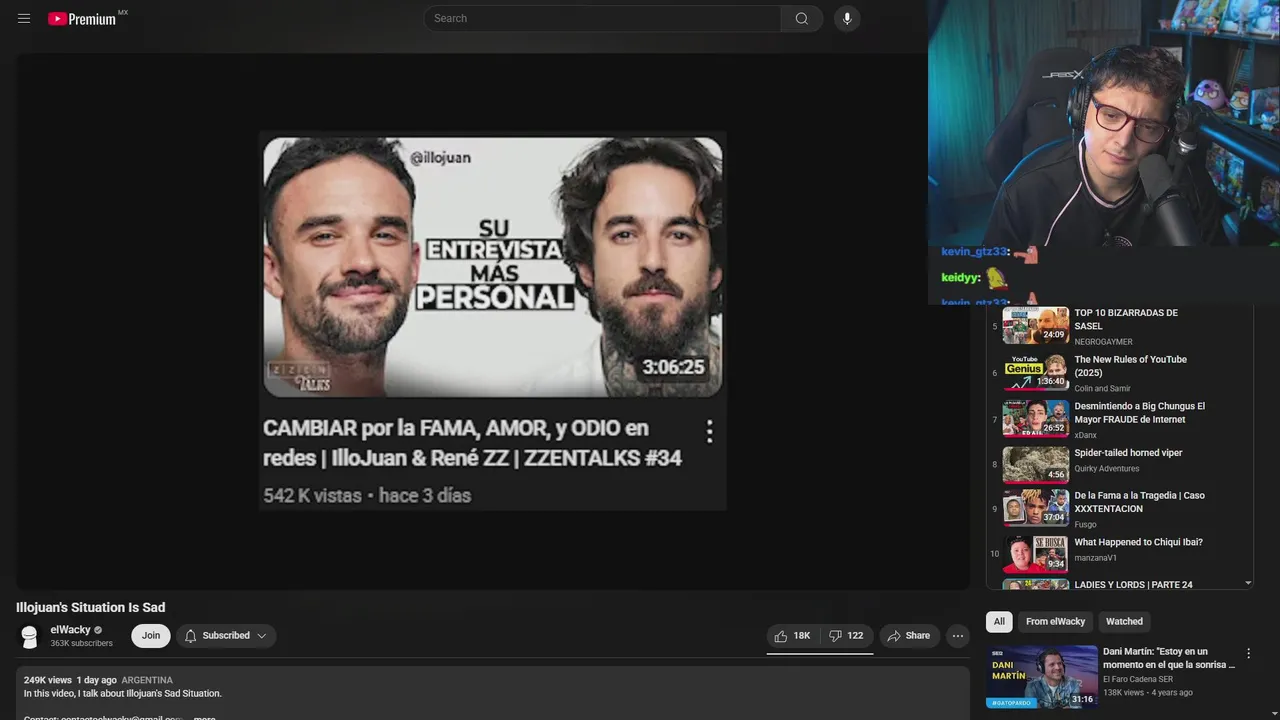The image size is (1280, 720).
Task: Click El Faro Cadena SER channel name
Action: point(1138,679)
